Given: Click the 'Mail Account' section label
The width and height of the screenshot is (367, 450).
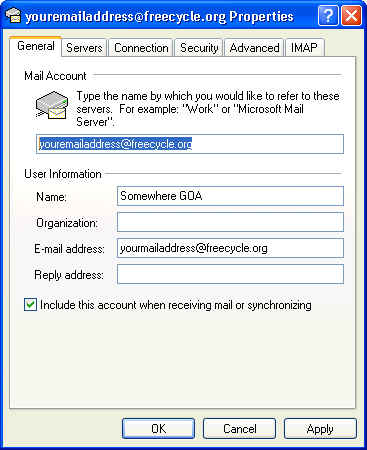Looking at the screenshot, I should (x=55, y=76).
